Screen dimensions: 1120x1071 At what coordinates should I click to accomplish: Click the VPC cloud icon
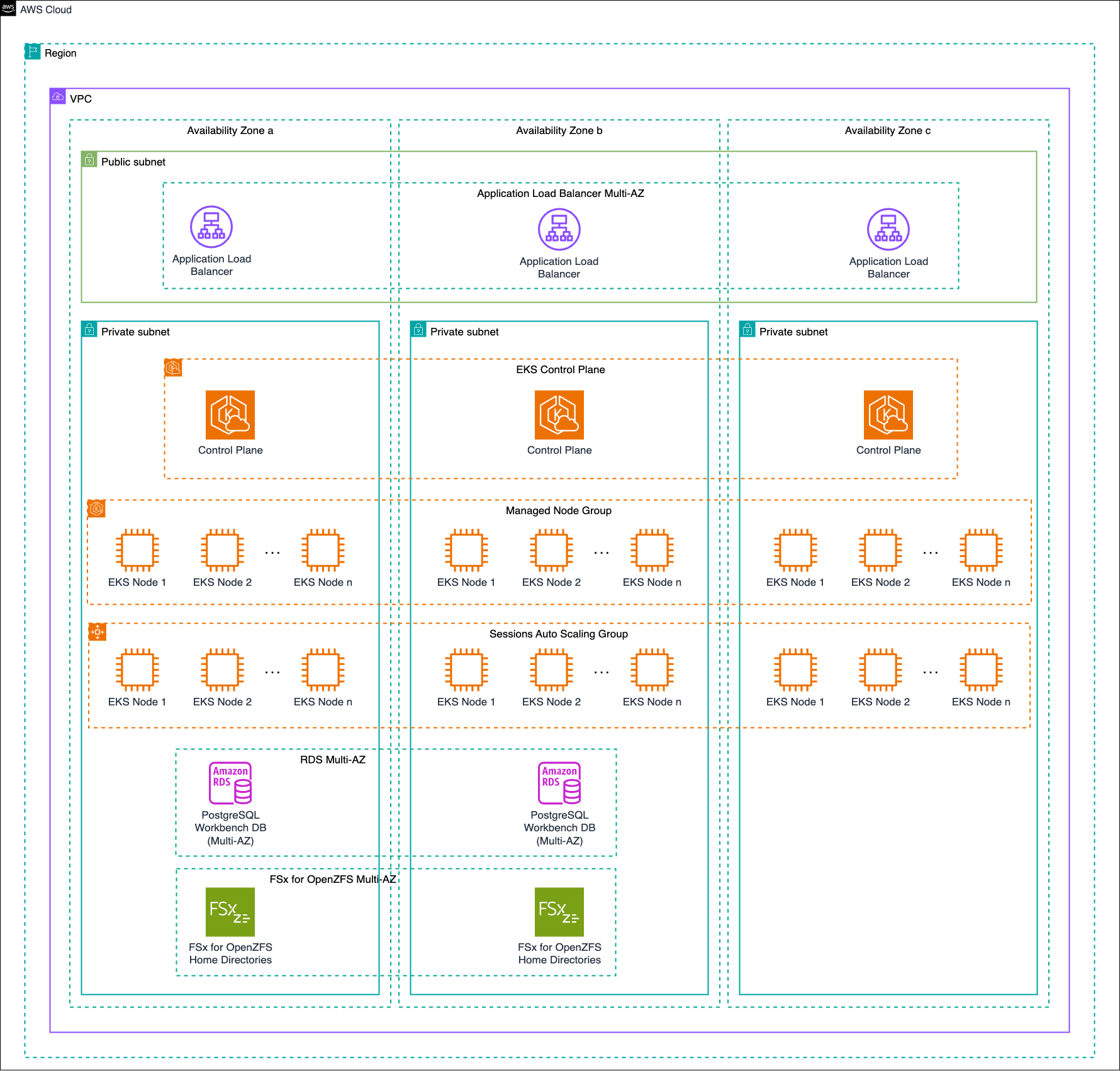(58, 96)
